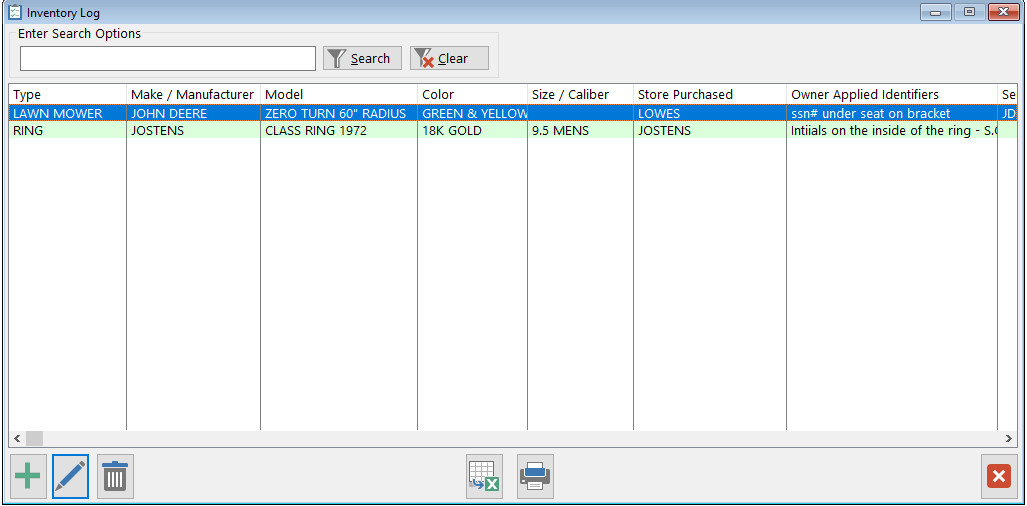Select the RING row

pos(513,130)
